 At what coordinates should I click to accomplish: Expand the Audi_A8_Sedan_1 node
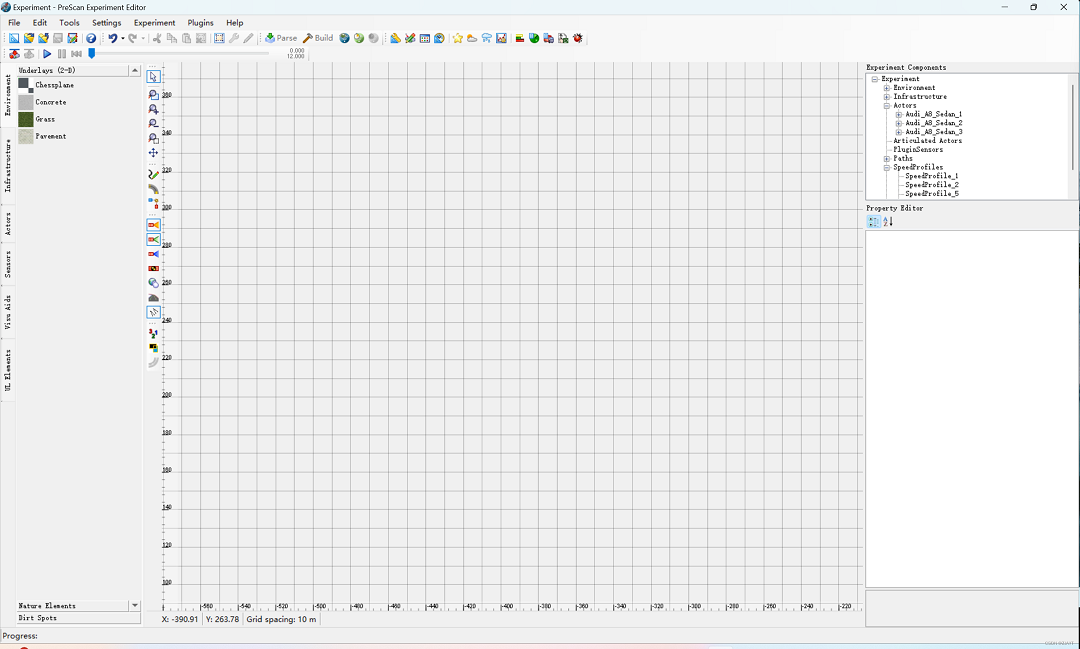[899, 115]
